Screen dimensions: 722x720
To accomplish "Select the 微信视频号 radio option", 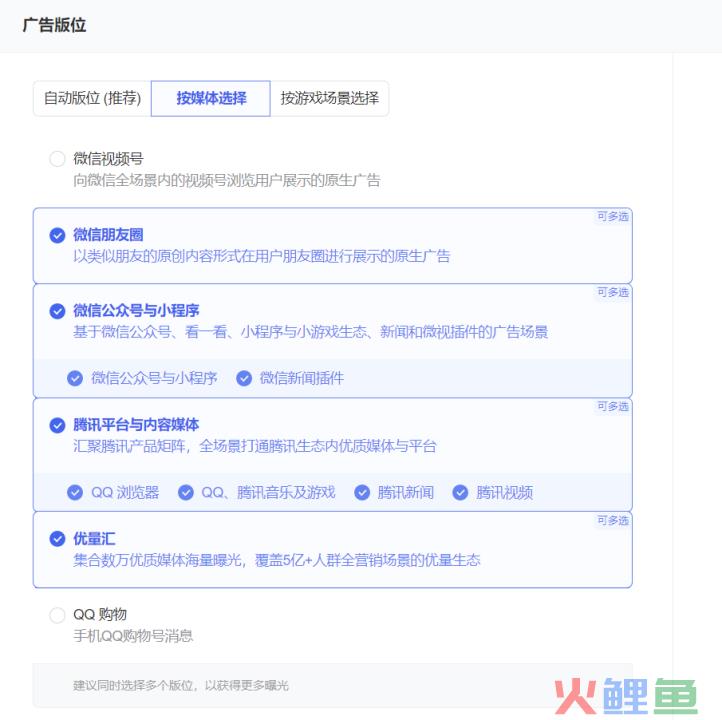I will (x=57, y=159).
